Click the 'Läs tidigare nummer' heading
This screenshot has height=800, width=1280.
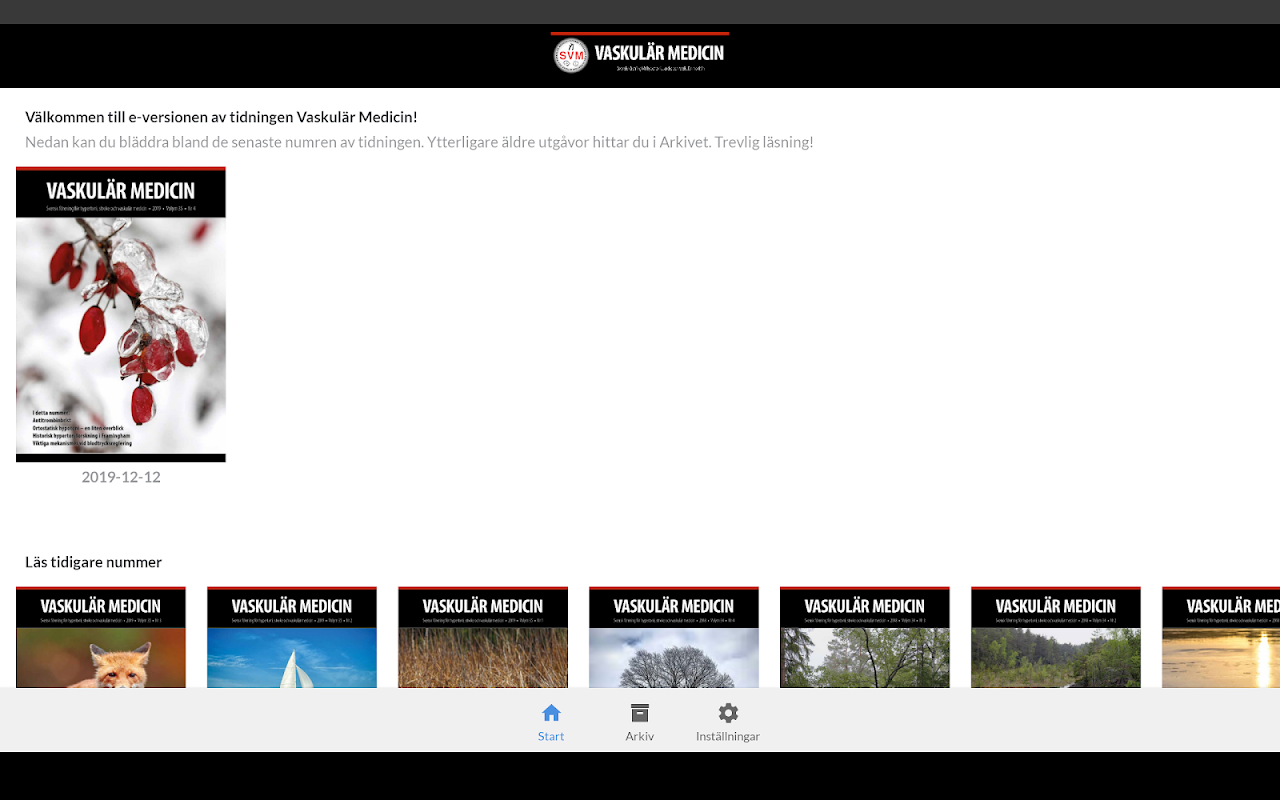pyautogui.click(x=93, y=562)
